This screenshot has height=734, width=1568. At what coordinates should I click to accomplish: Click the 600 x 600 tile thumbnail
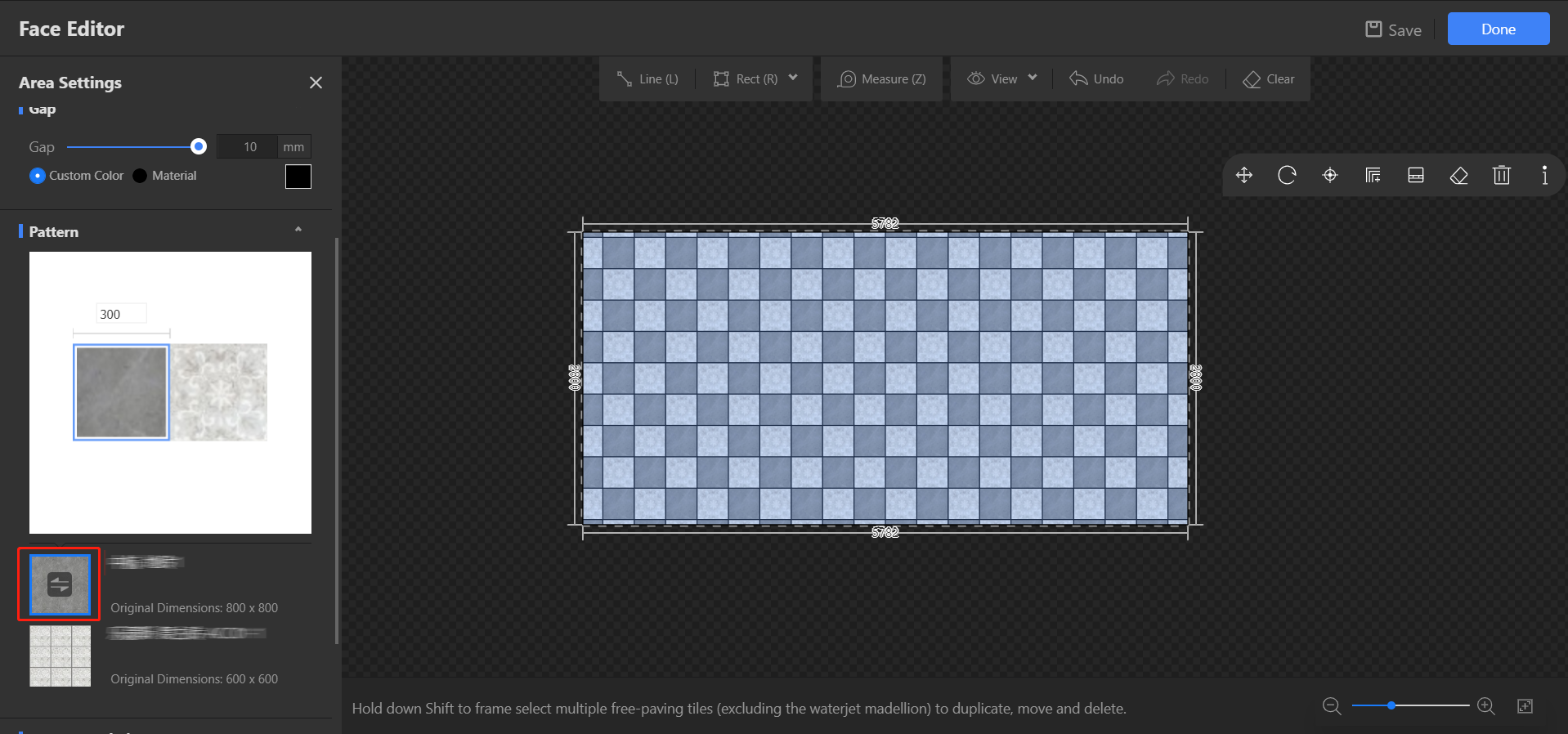[x=60, y=656]
